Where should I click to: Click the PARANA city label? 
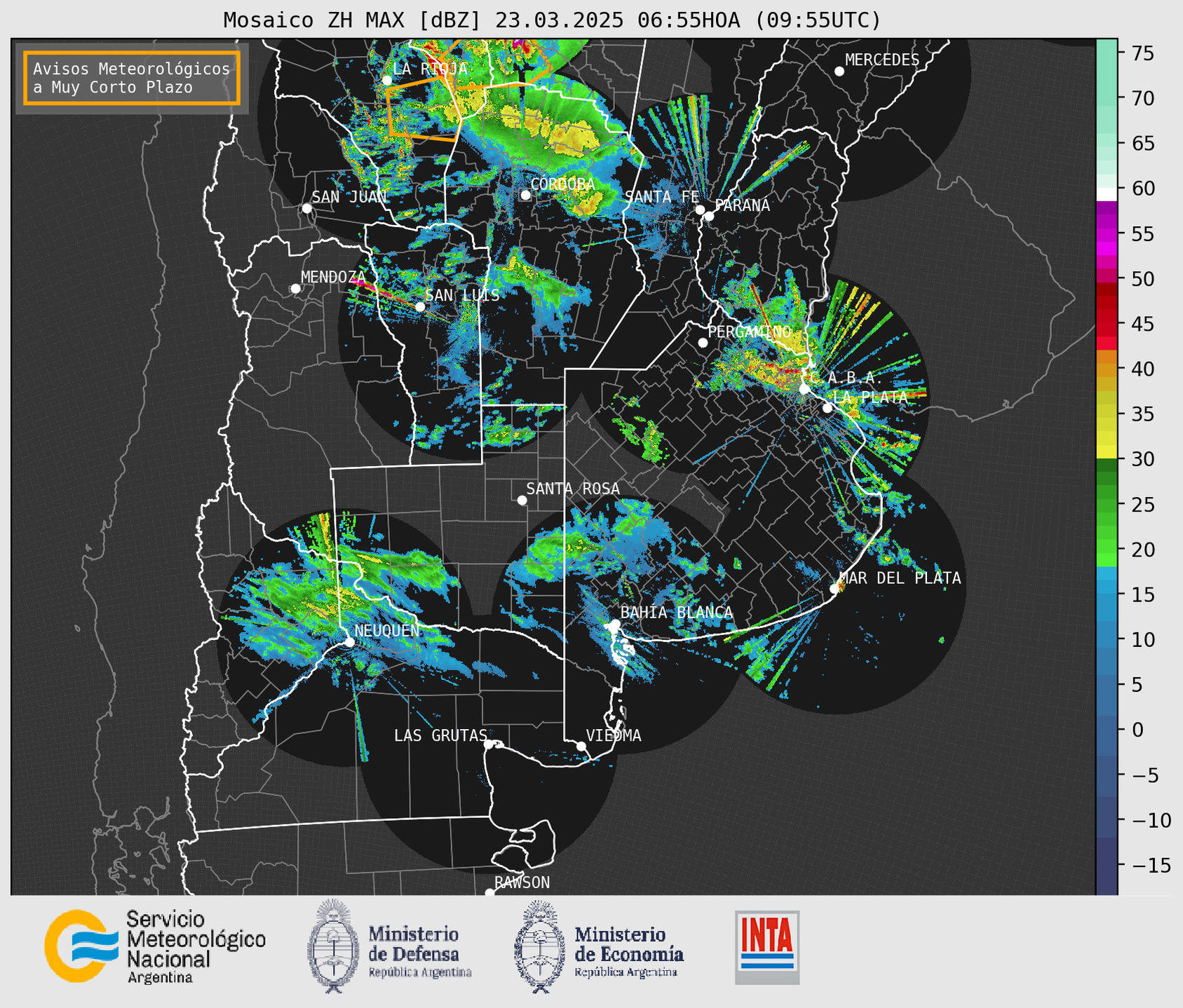(742, 205)
